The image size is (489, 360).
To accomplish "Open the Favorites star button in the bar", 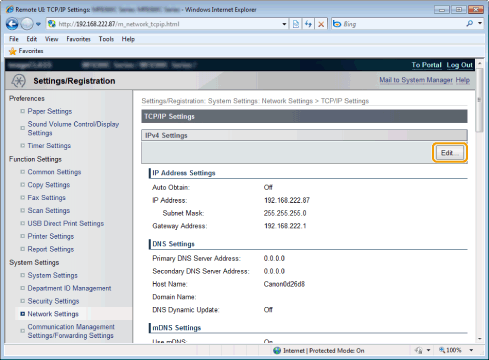I will (26, 51).
